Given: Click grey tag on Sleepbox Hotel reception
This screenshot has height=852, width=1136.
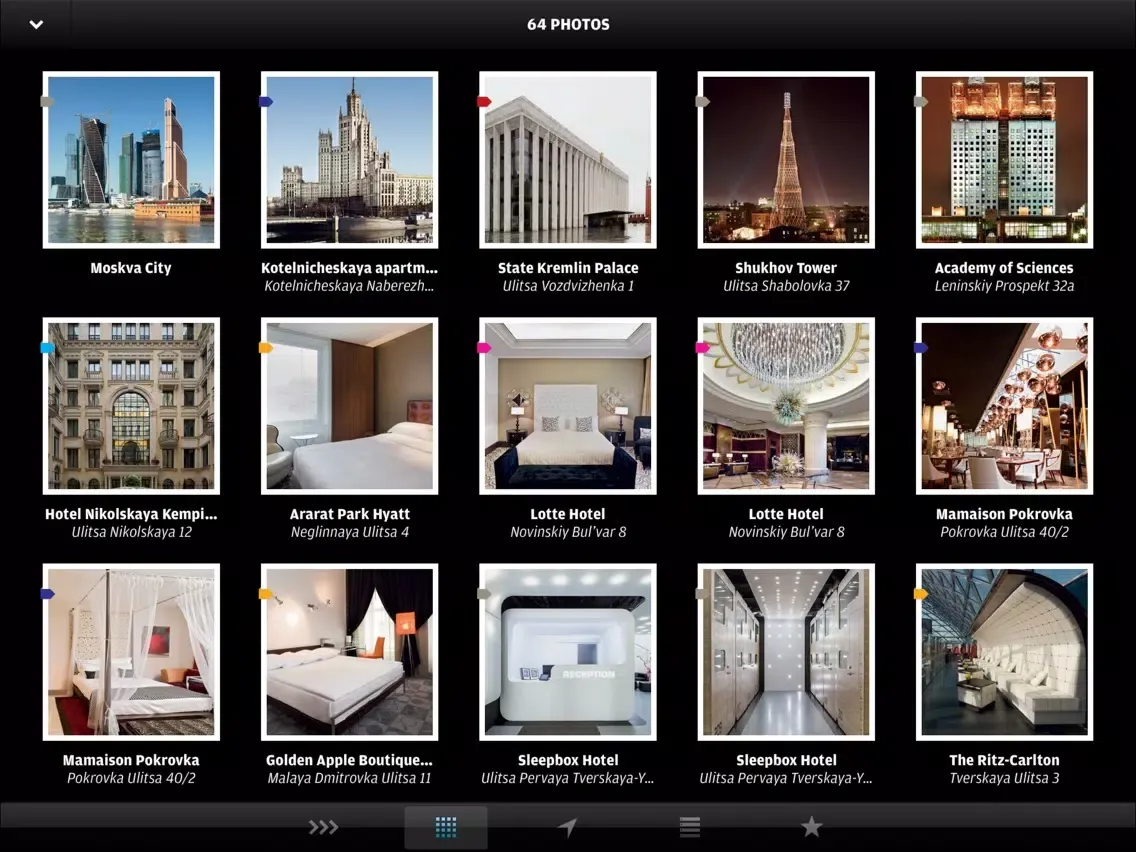Looking at the screenshot, I should (x=484, y=594).
